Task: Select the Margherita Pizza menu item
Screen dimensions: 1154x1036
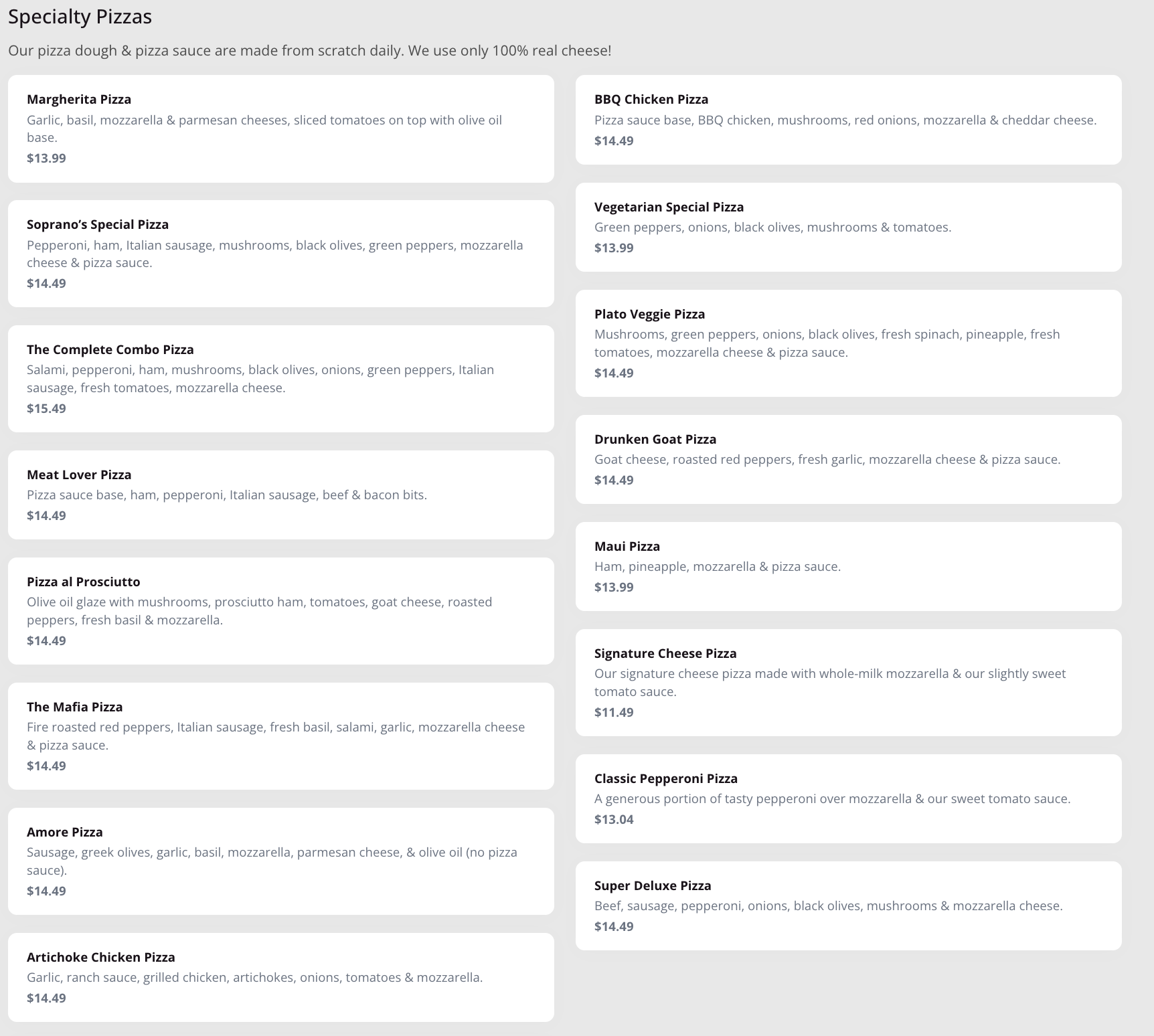Action: (280, 128)
